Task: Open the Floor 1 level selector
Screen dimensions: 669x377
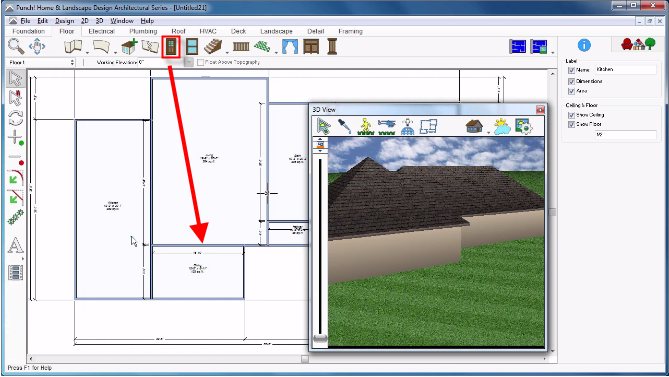Action: tap(41, 62)
